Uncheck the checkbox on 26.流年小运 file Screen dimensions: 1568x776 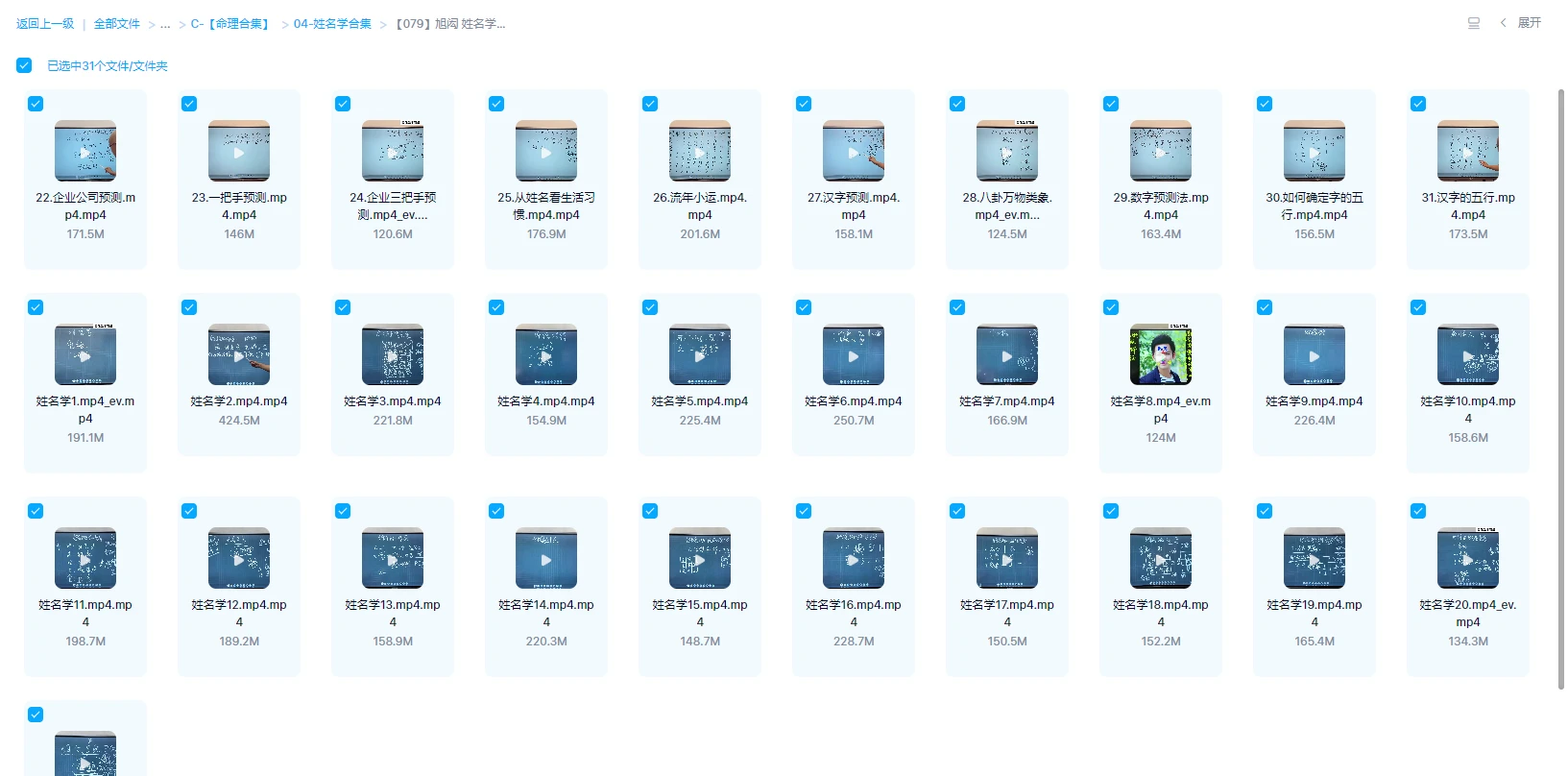click(x=650, y=104)
